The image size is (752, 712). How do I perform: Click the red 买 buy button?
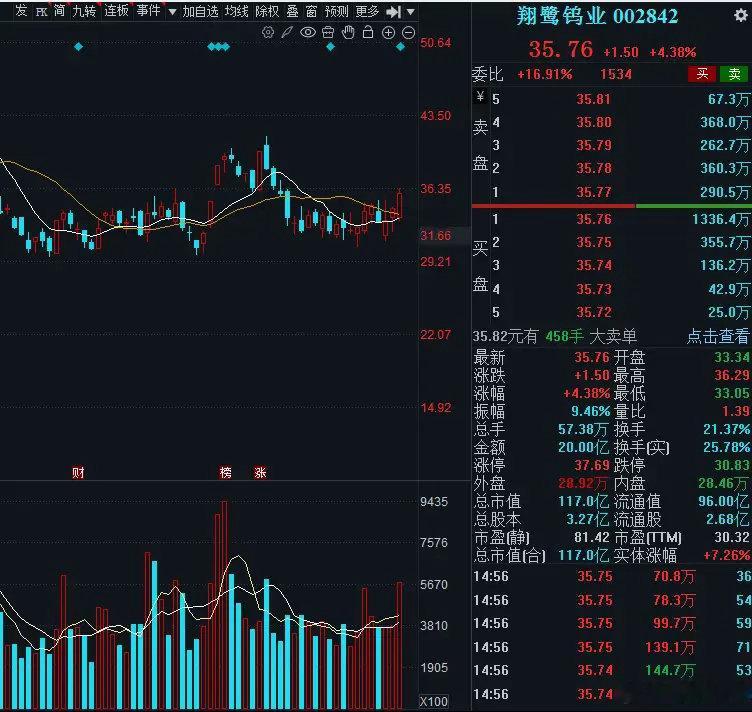point(702,74)
